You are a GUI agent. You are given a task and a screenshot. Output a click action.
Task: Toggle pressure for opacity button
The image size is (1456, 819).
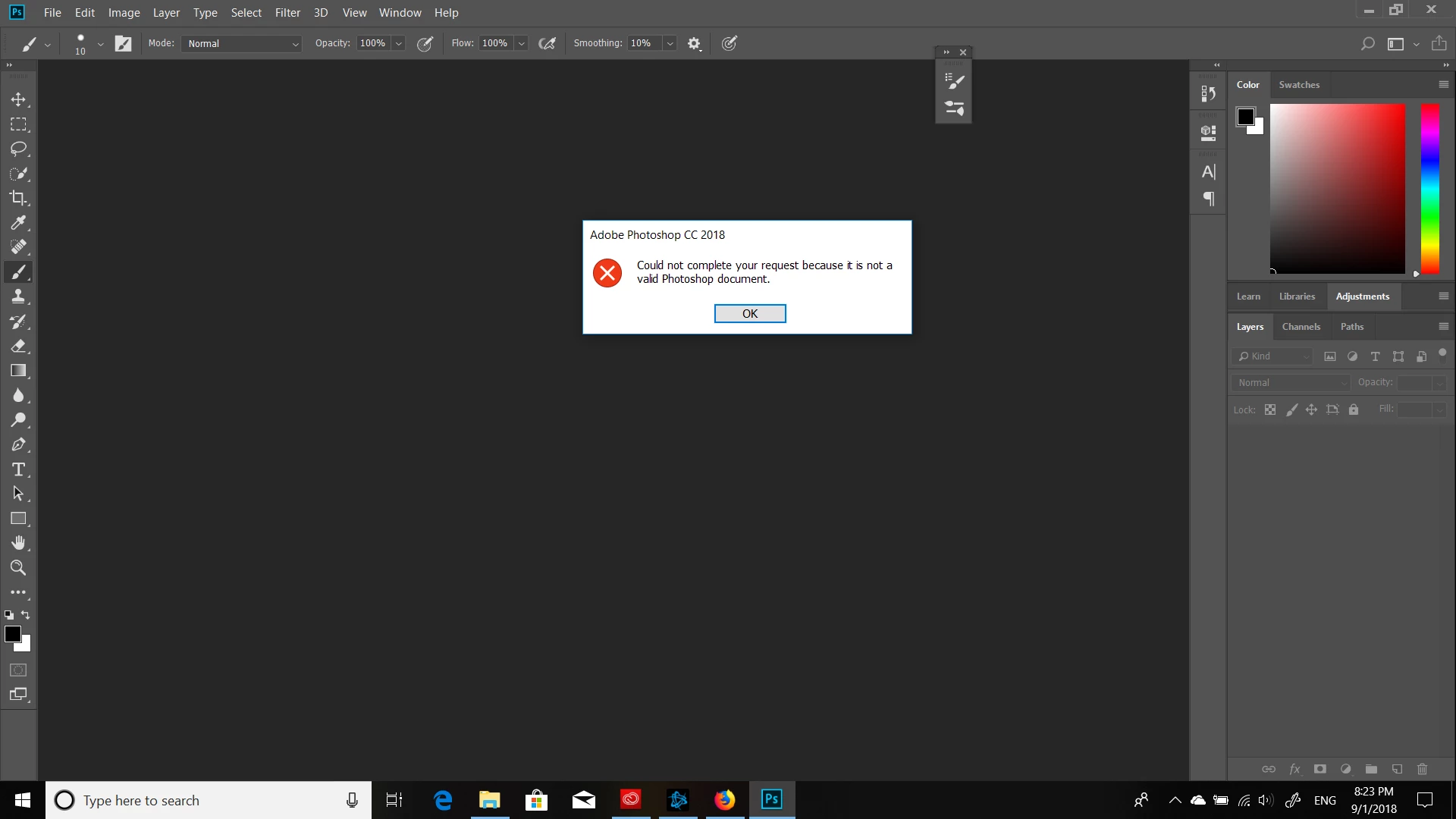tap(425, 43)
